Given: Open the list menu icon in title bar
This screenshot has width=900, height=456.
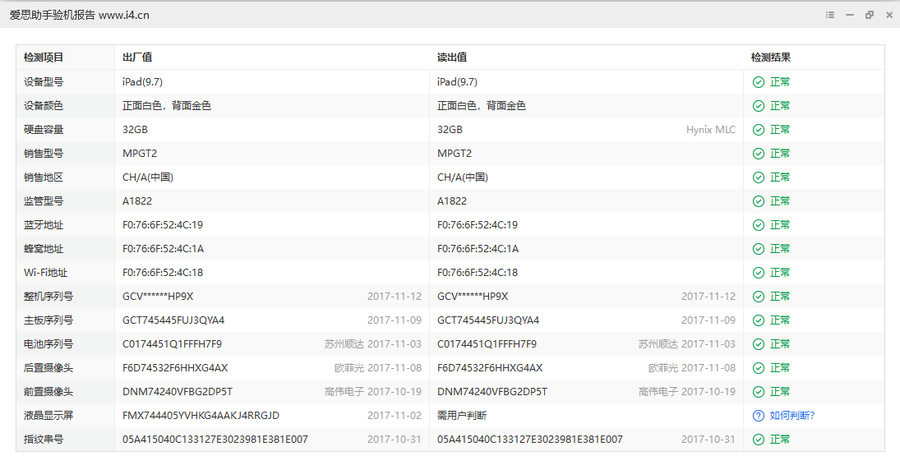Looking at the screenshot, I should pos(830,15).
